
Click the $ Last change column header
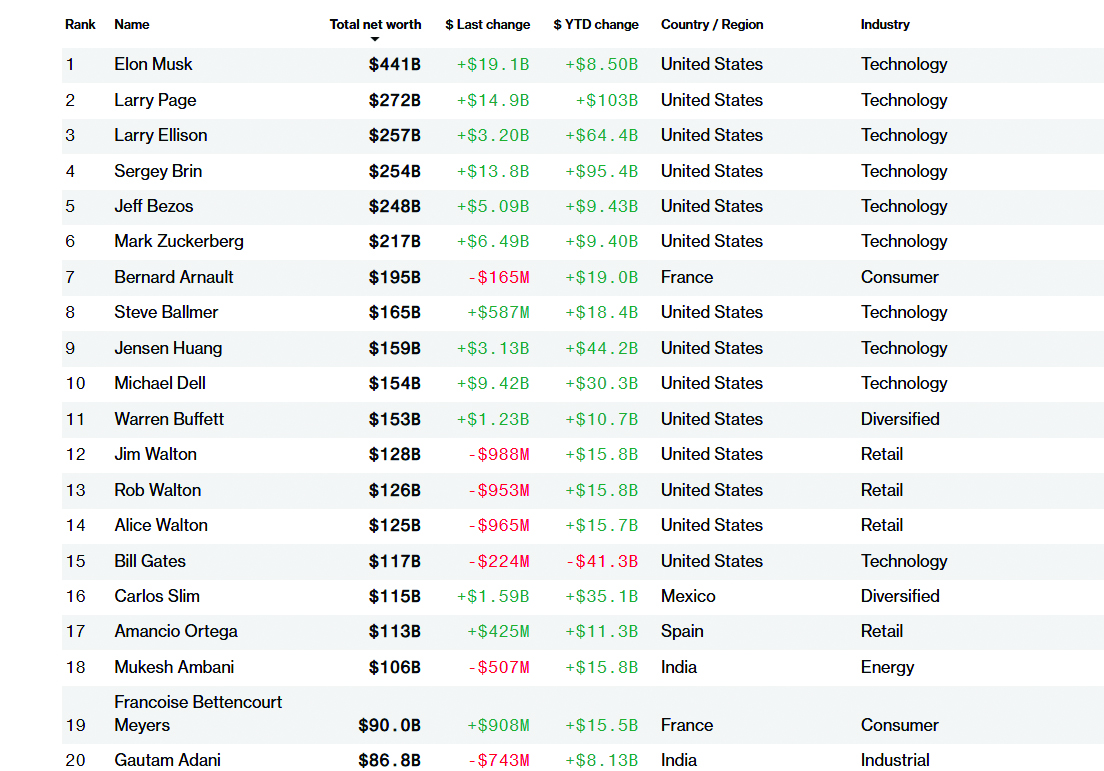tap(487, 24)
